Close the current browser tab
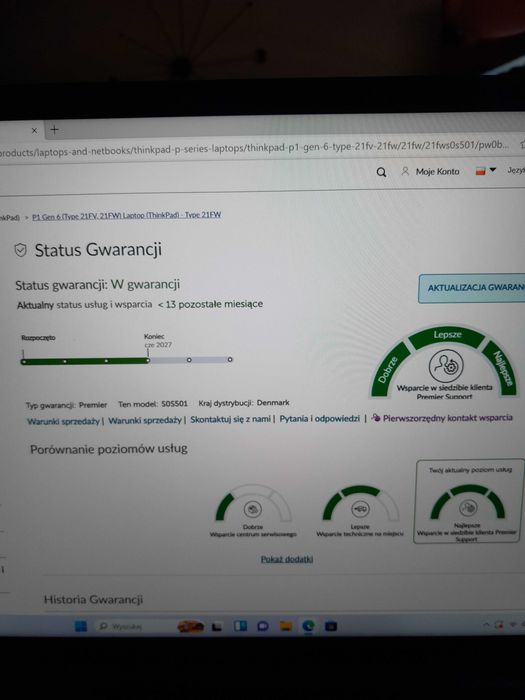The width and height of the screenshot is (525, 700). 34,130
